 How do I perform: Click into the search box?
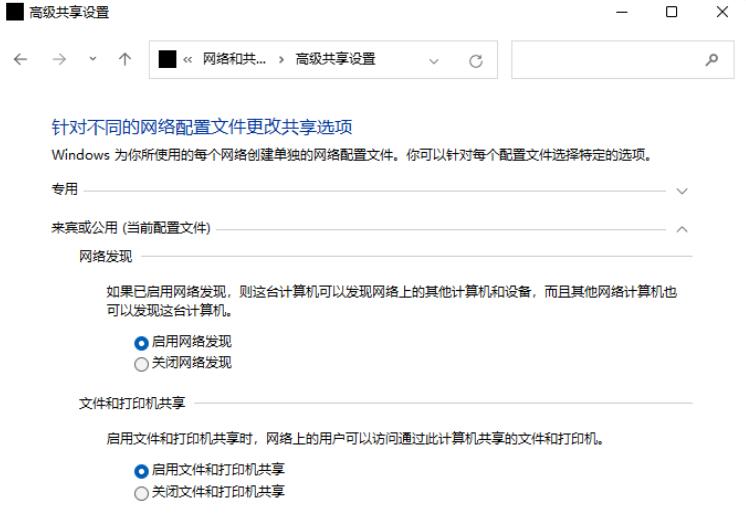point(623,59)
